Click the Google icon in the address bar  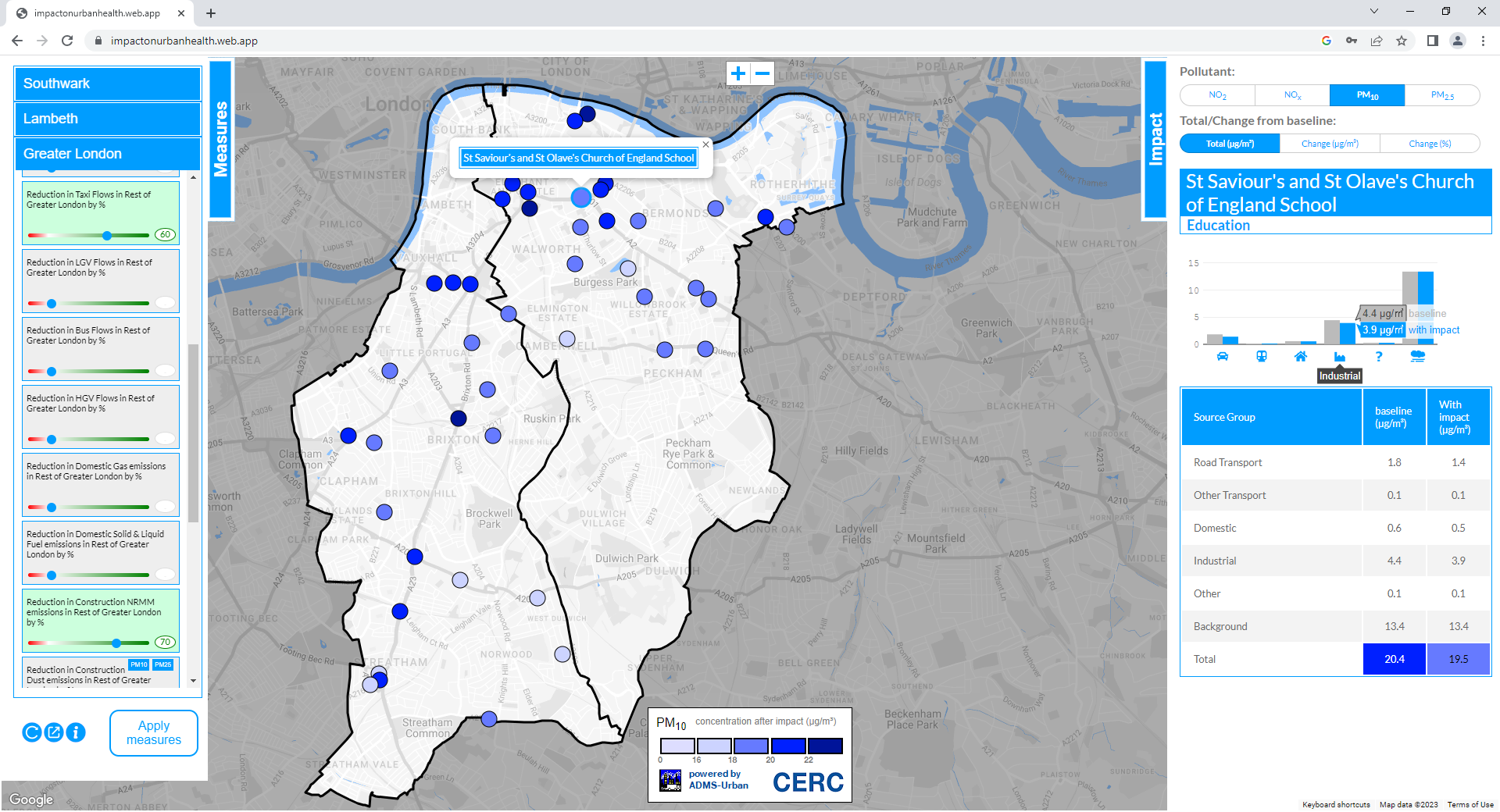coord(1327,41)
